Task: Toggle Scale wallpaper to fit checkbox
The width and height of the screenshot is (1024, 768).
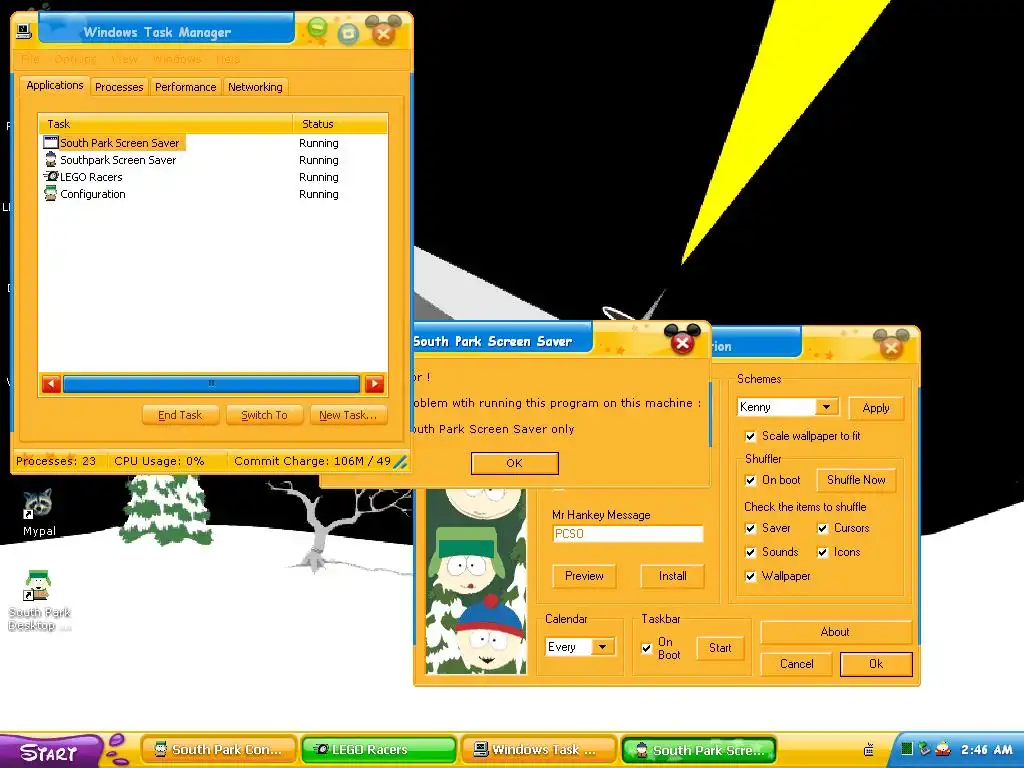Action: click(x=750, y=436)
